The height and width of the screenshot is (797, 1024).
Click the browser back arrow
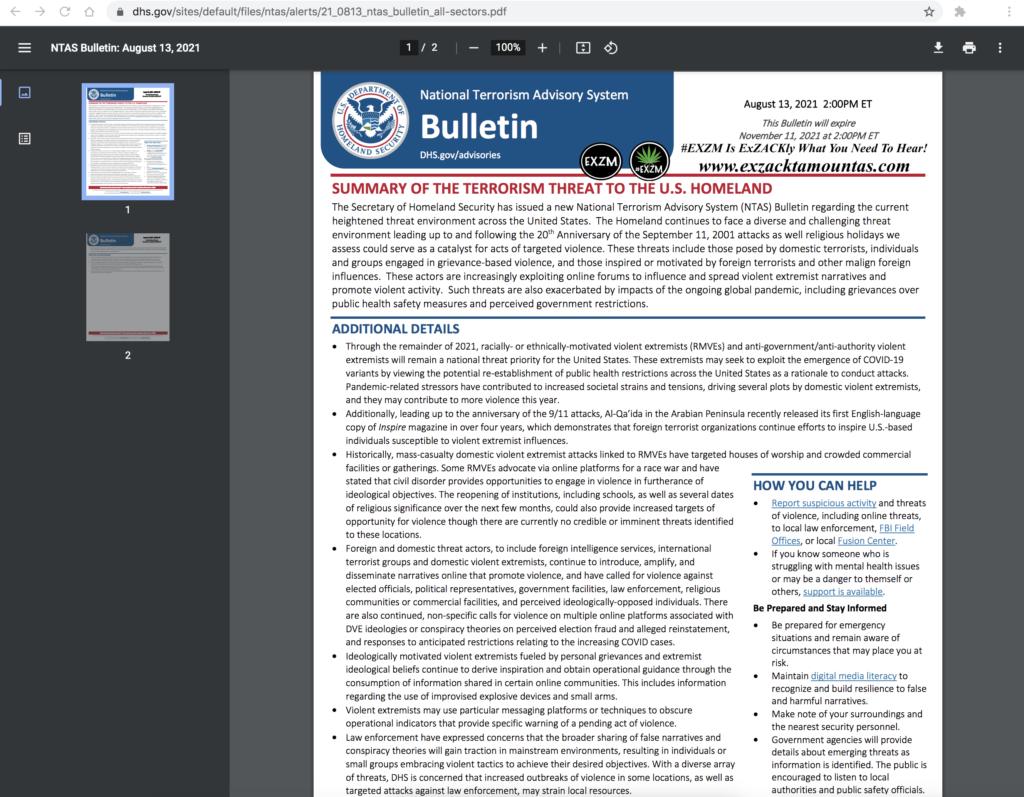click(x=15, y=12)
